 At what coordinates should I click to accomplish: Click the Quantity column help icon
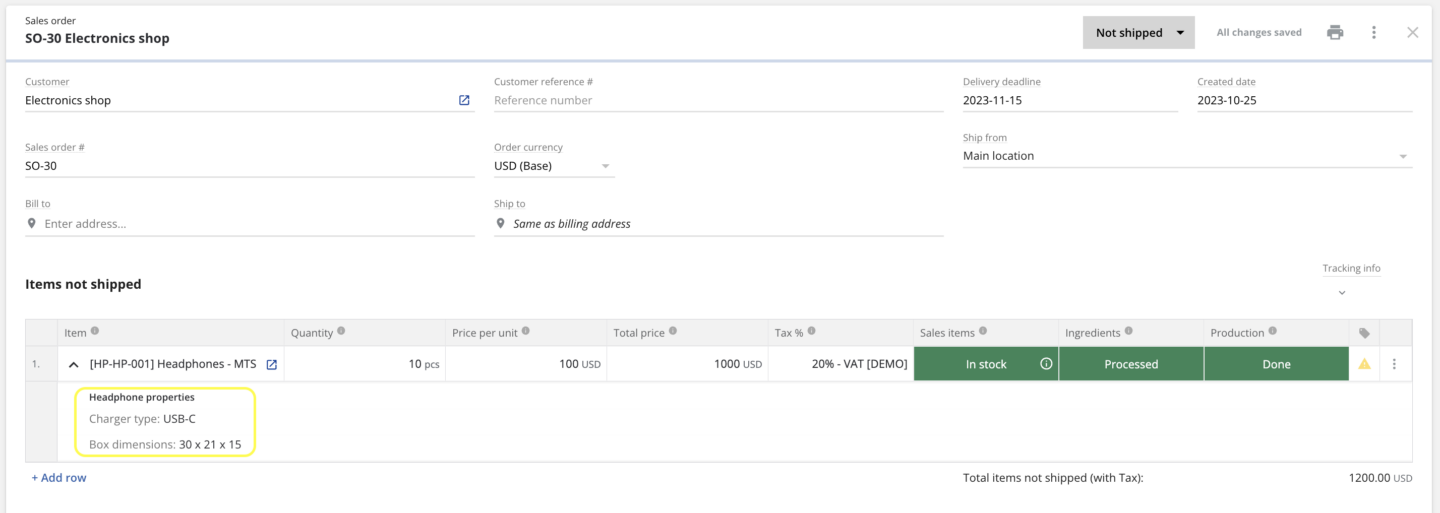pyautogui.click(x=341, y=332)
